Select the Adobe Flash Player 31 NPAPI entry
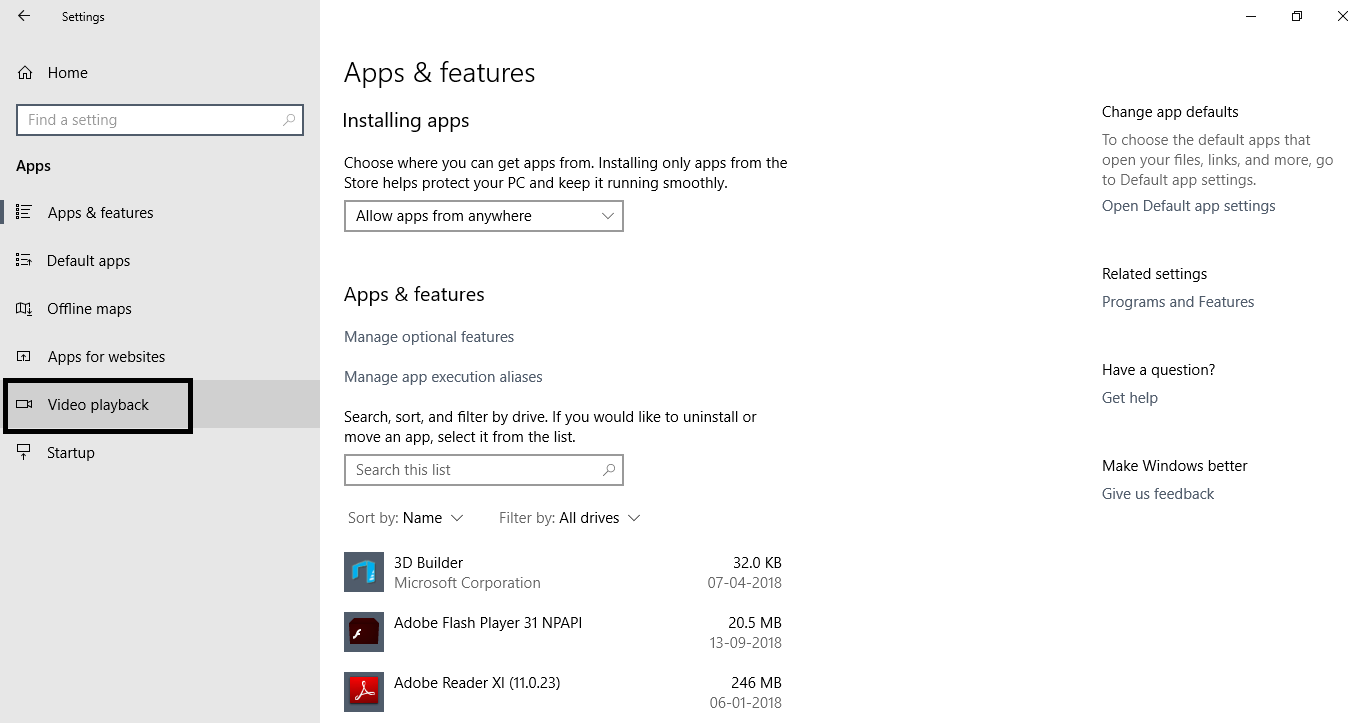Image resolution: width=1362 pixels, height=723 pixels. tap(488, 623)
